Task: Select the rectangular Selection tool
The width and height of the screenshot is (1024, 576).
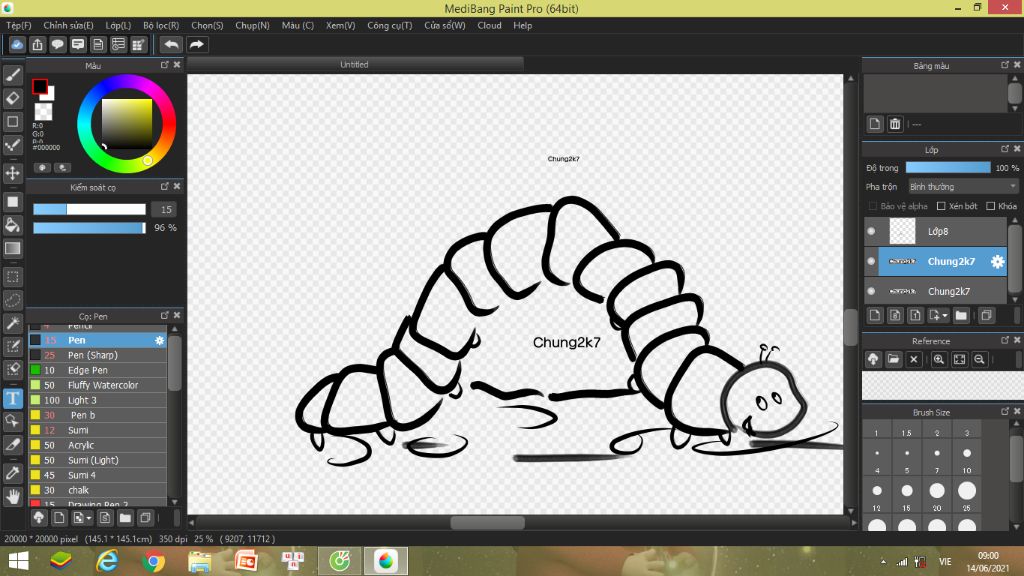Action: pos(12,277)
